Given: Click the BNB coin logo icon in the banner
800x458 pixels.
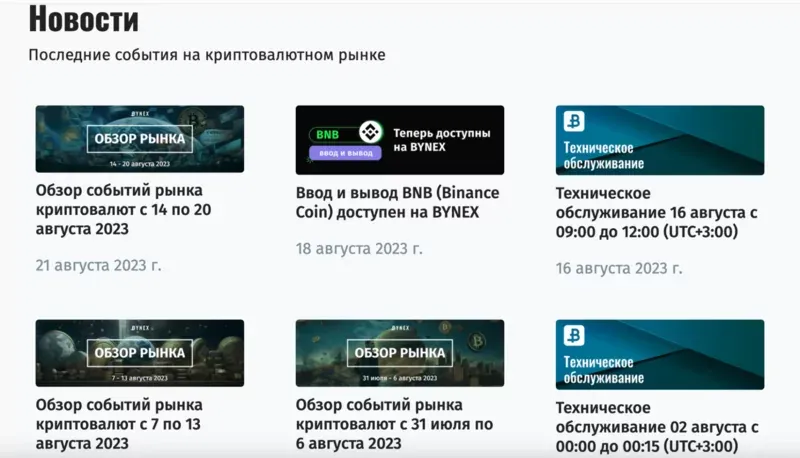Looking at the screenshot, I should point(370,132).
